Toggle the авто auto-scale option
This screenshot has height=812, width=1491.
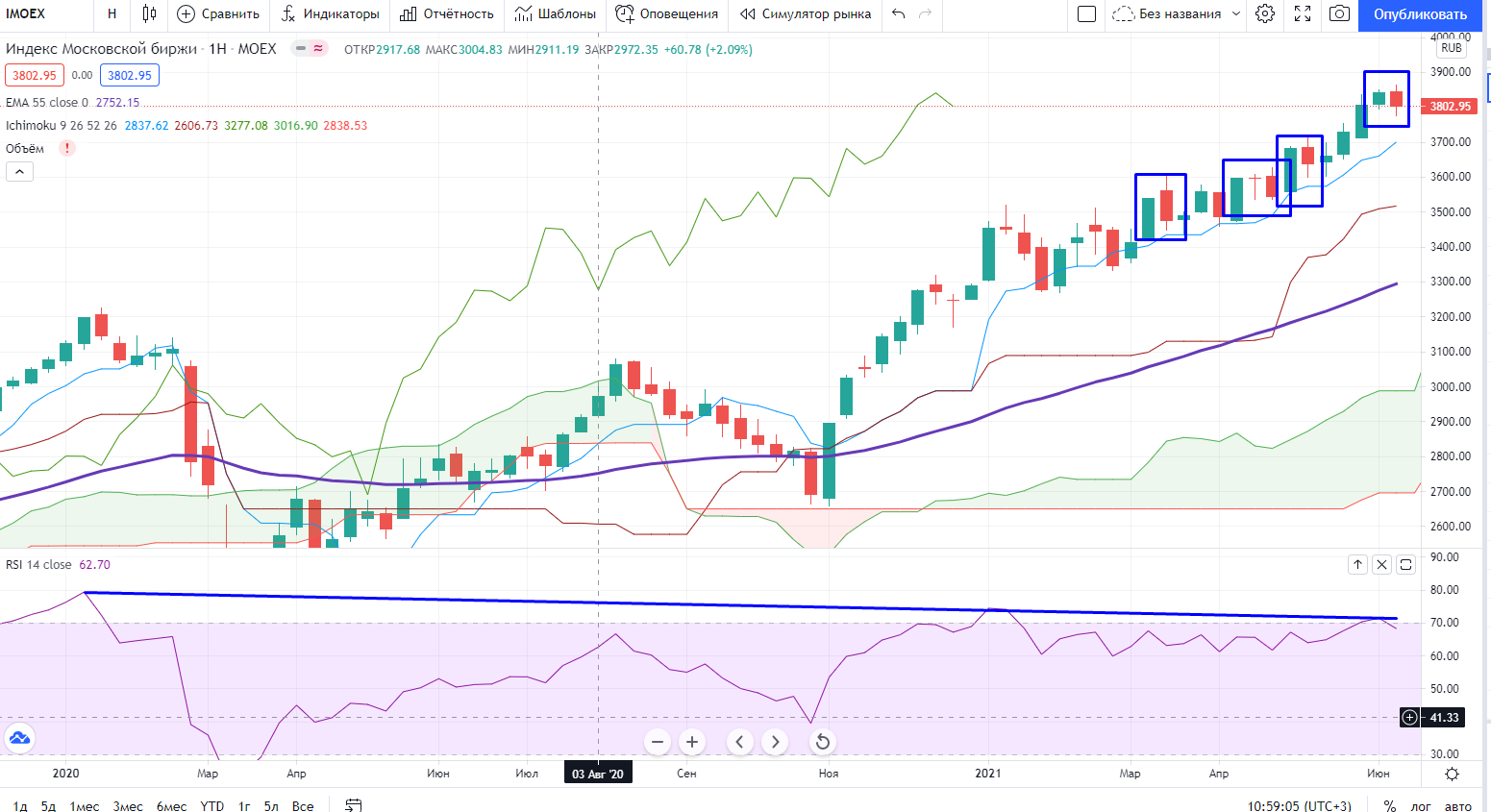(1457, 806)
